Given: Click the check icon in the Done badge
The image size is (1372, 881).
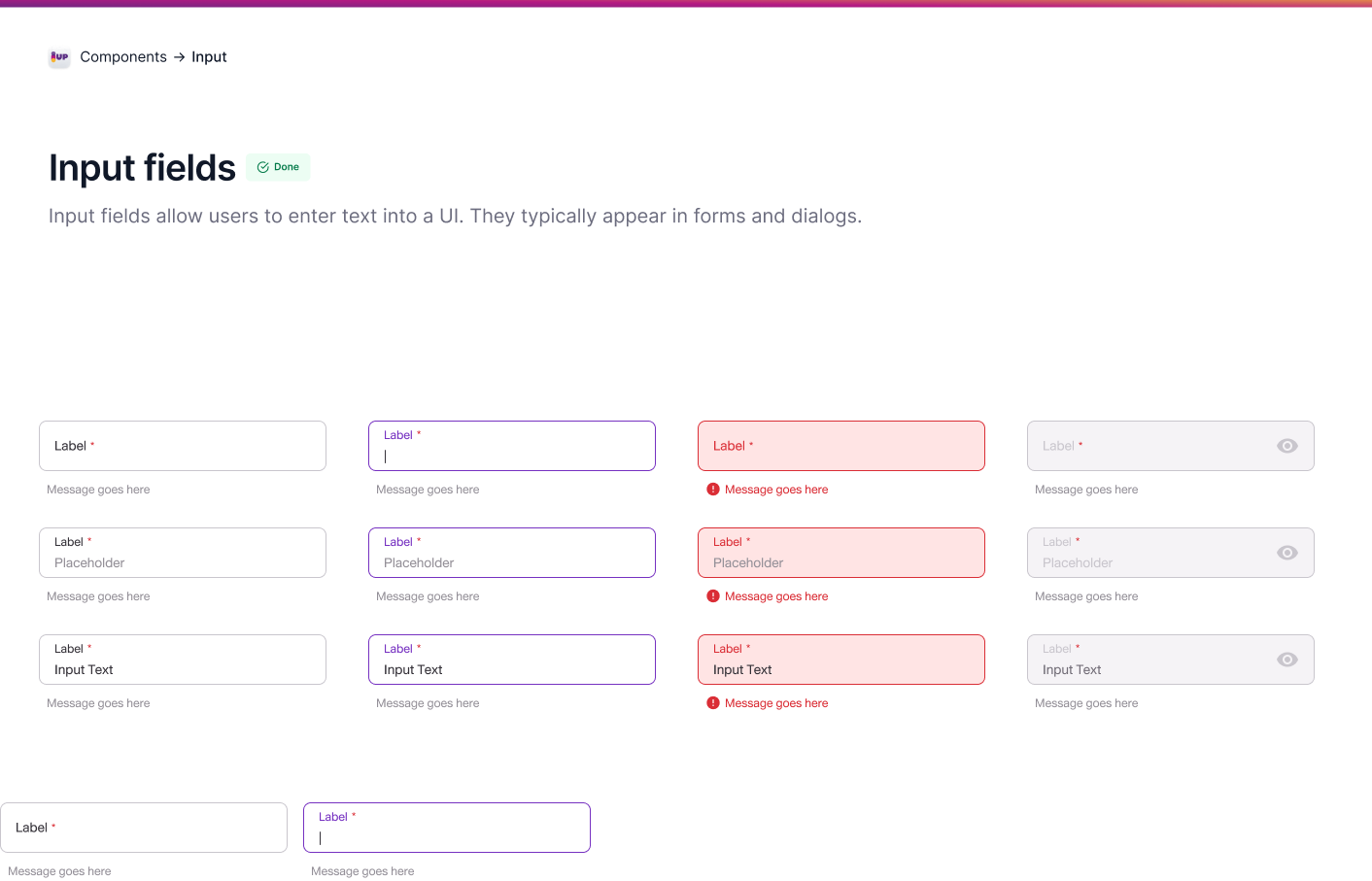Looking at the screenshot, I should click(x=262, y=167).
